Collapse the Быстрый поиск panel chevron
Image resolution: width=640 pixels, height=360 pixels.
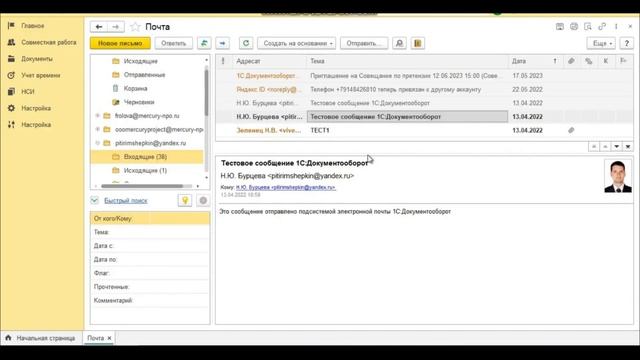tap(95, 200)
